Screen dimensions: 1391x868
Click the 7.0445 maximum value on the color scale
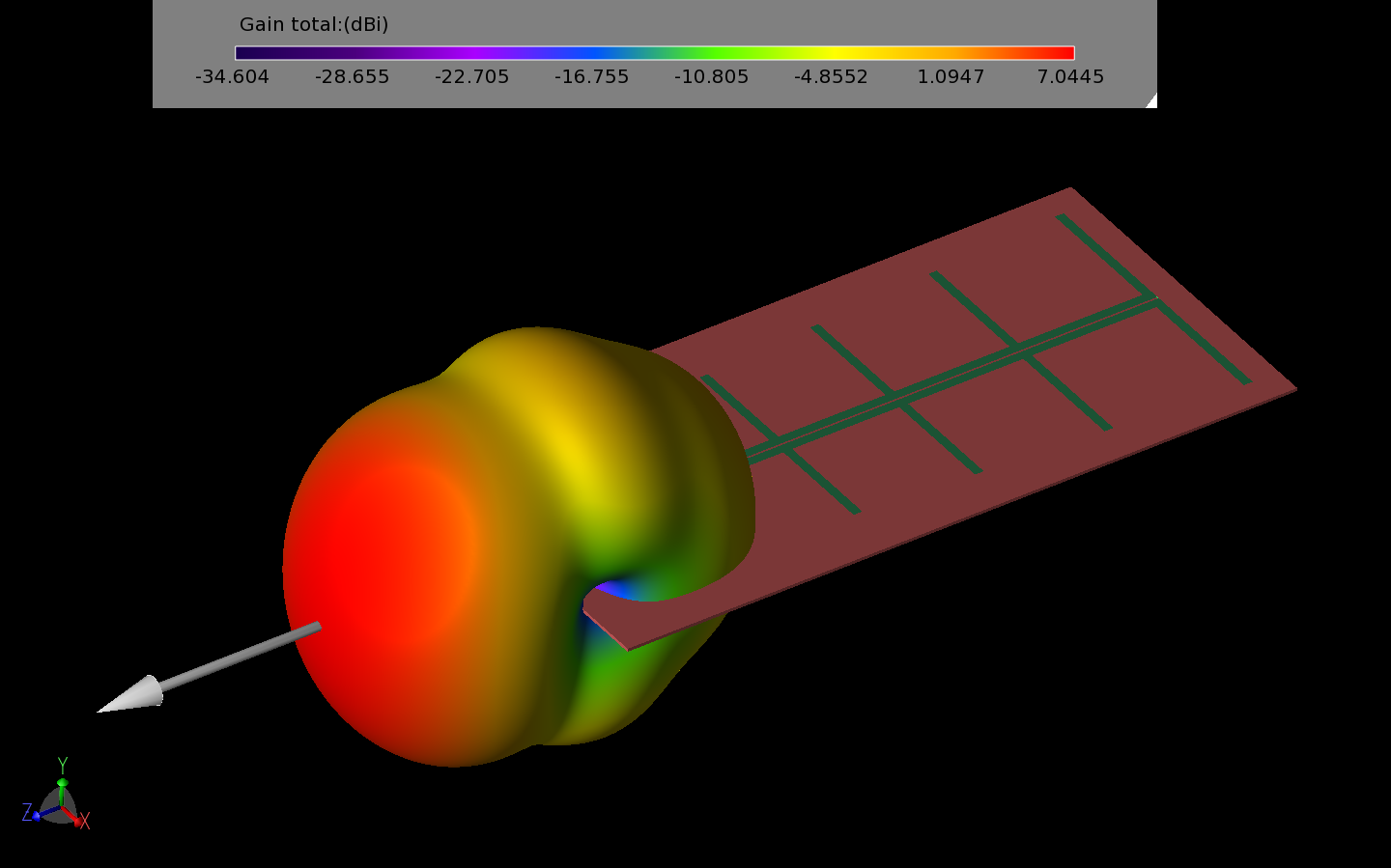1070,76
